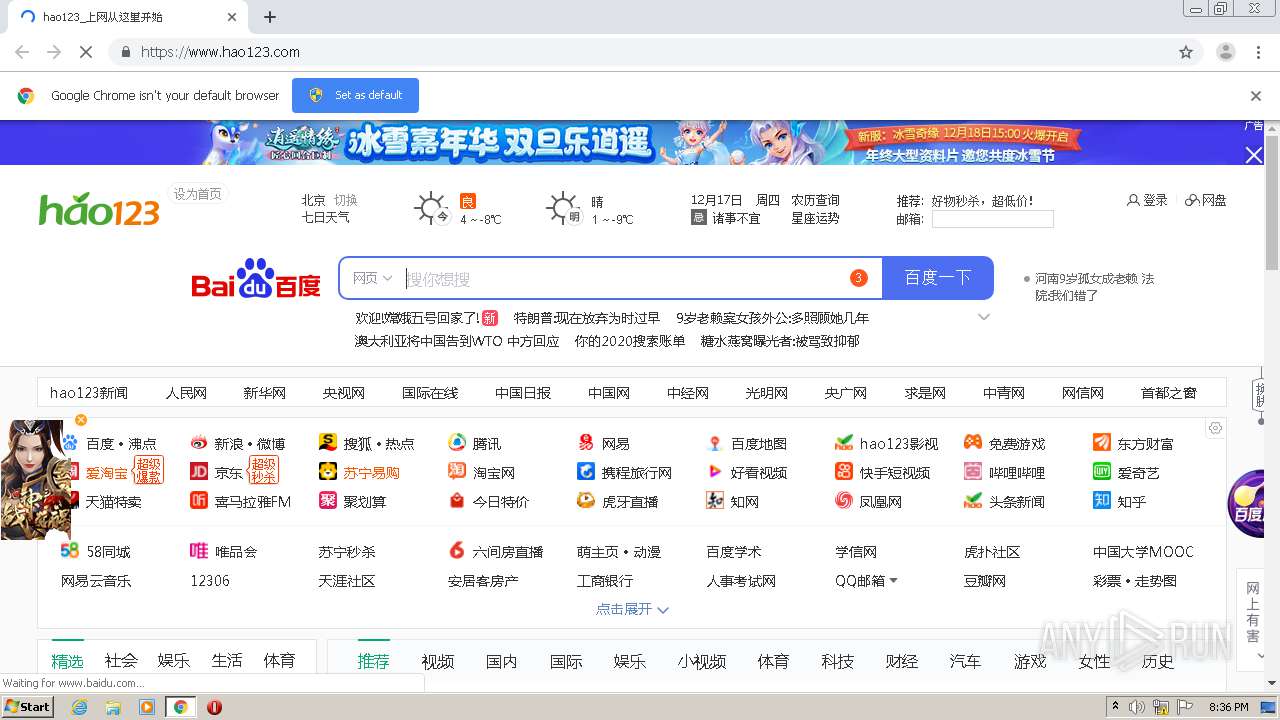Click the taskbar clock showing 8:36 PM

click(x=1228, y=707)
